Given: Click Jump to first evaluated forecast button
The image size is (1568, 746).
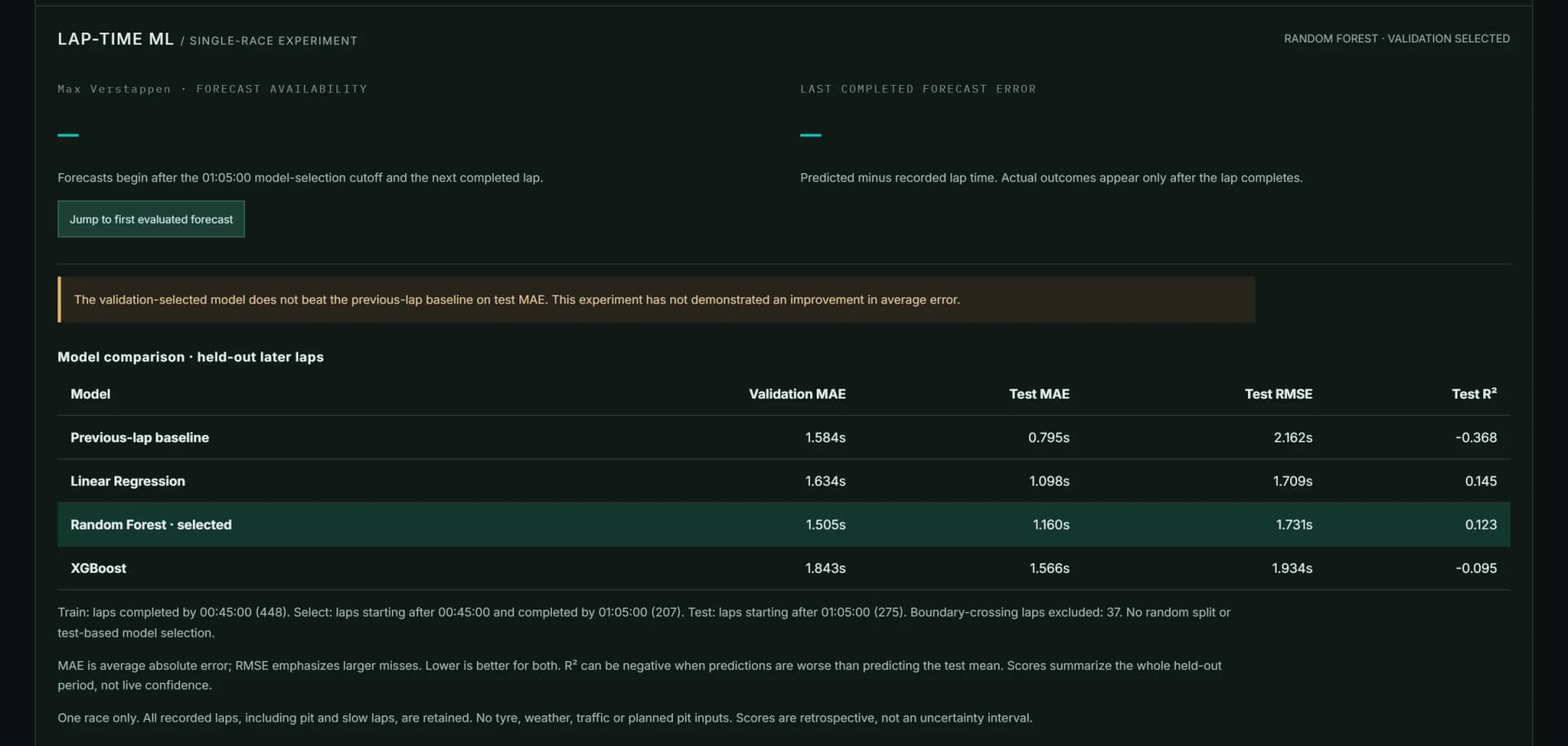Looking at the screenshot, I should 151,219.
